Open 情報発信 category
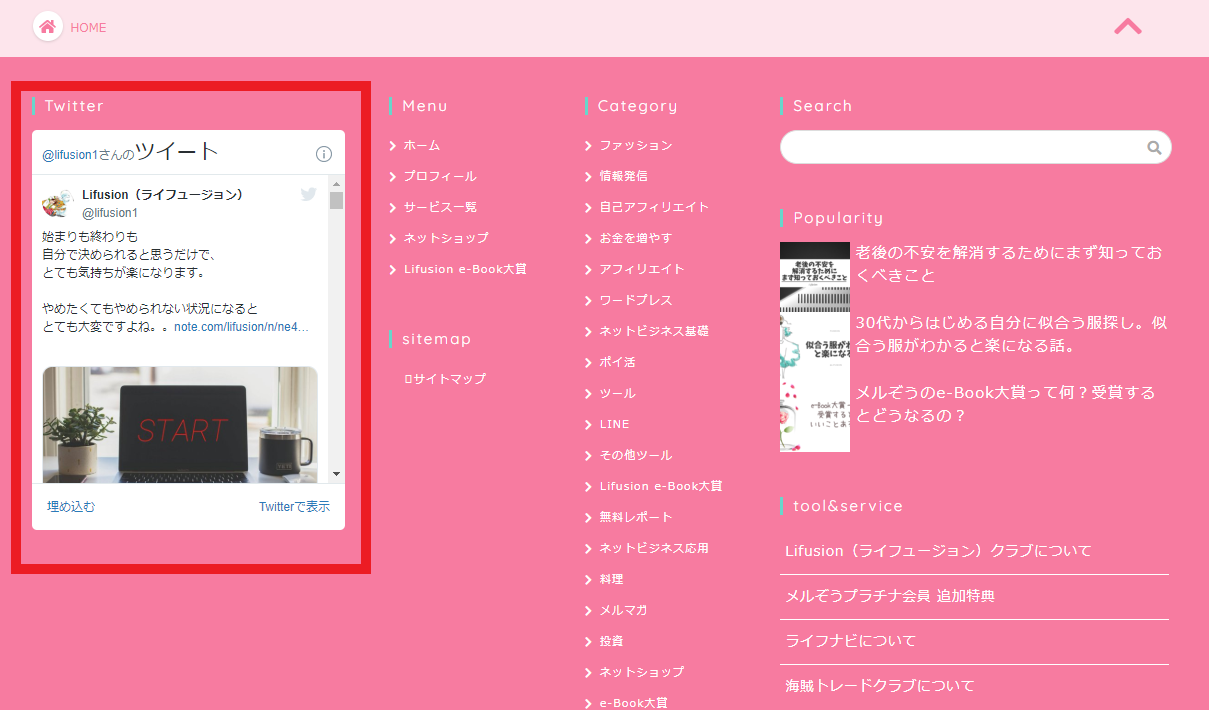The width and height of the screenshot is (1209, 710). pyautogui.click(x=624, y=176)
